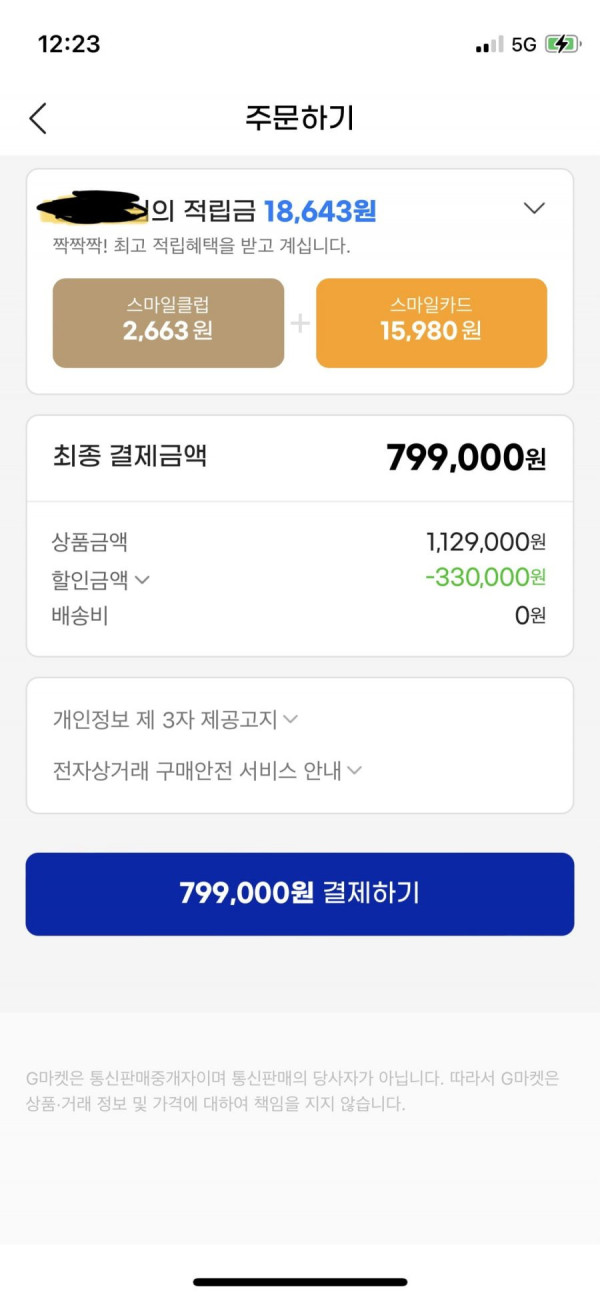Expand 개인정보 제 3자 제공고지
Viewport: 600px width, 1299px height.
point(175,719)
